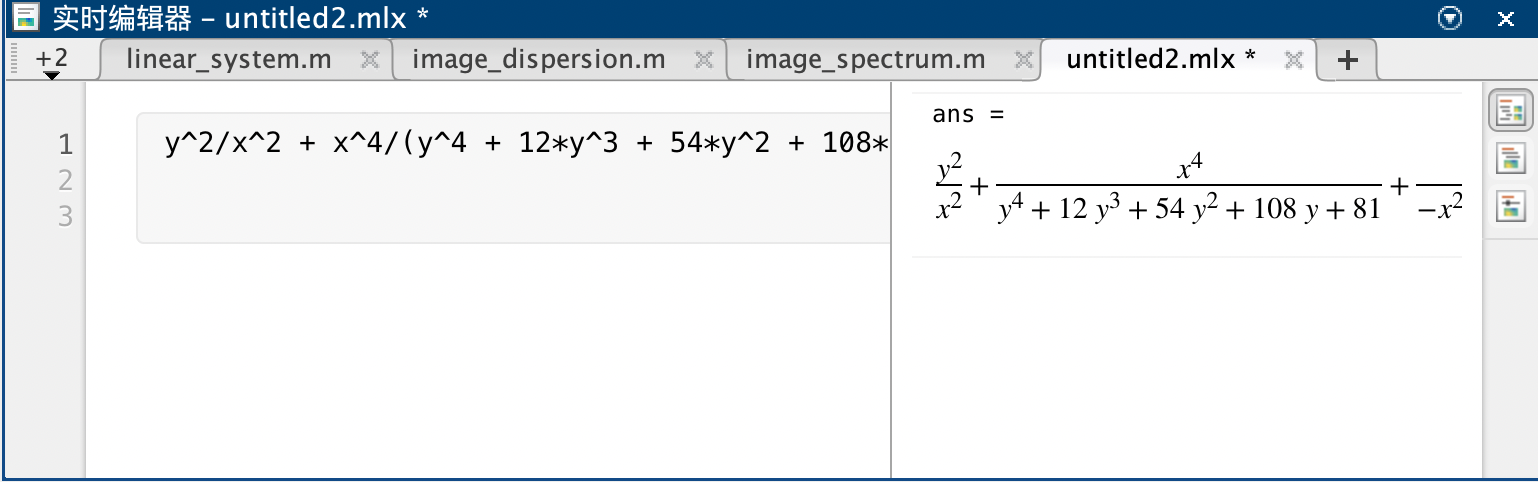The width and height of the screenshot is (1538, 482).
Task: Close the linear_system.m tab
Action: (x=370, y=60)
